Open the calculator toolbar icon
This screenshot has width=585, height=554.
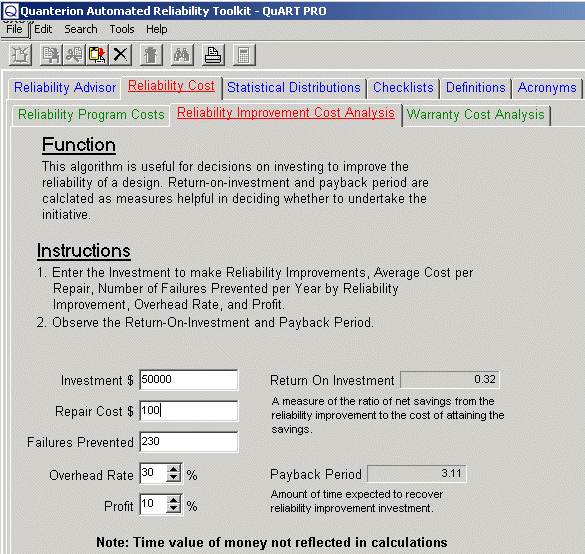pos(244,55)
